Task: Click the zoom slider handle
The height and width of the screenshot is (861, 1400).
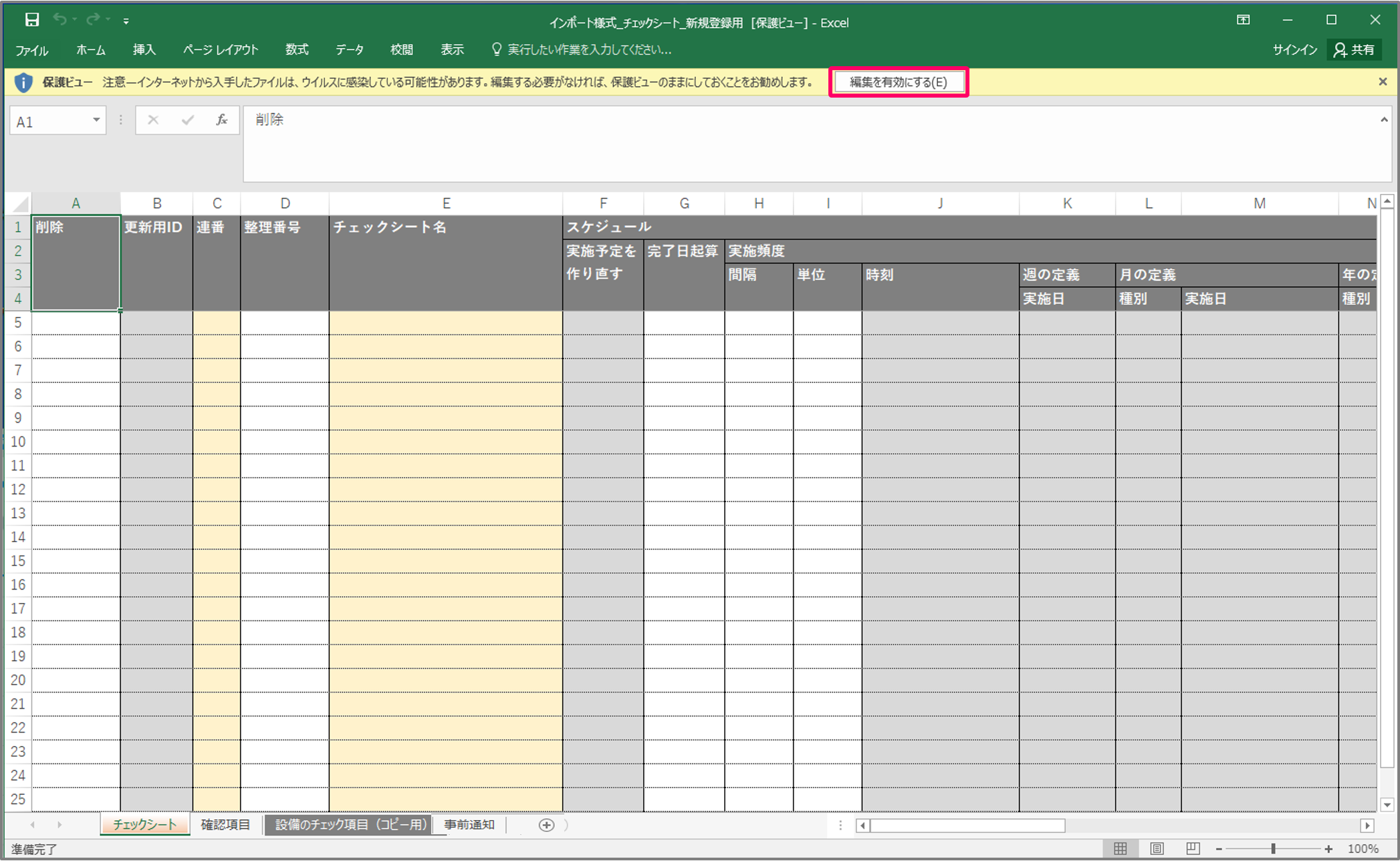Action: pos(1274,848)
